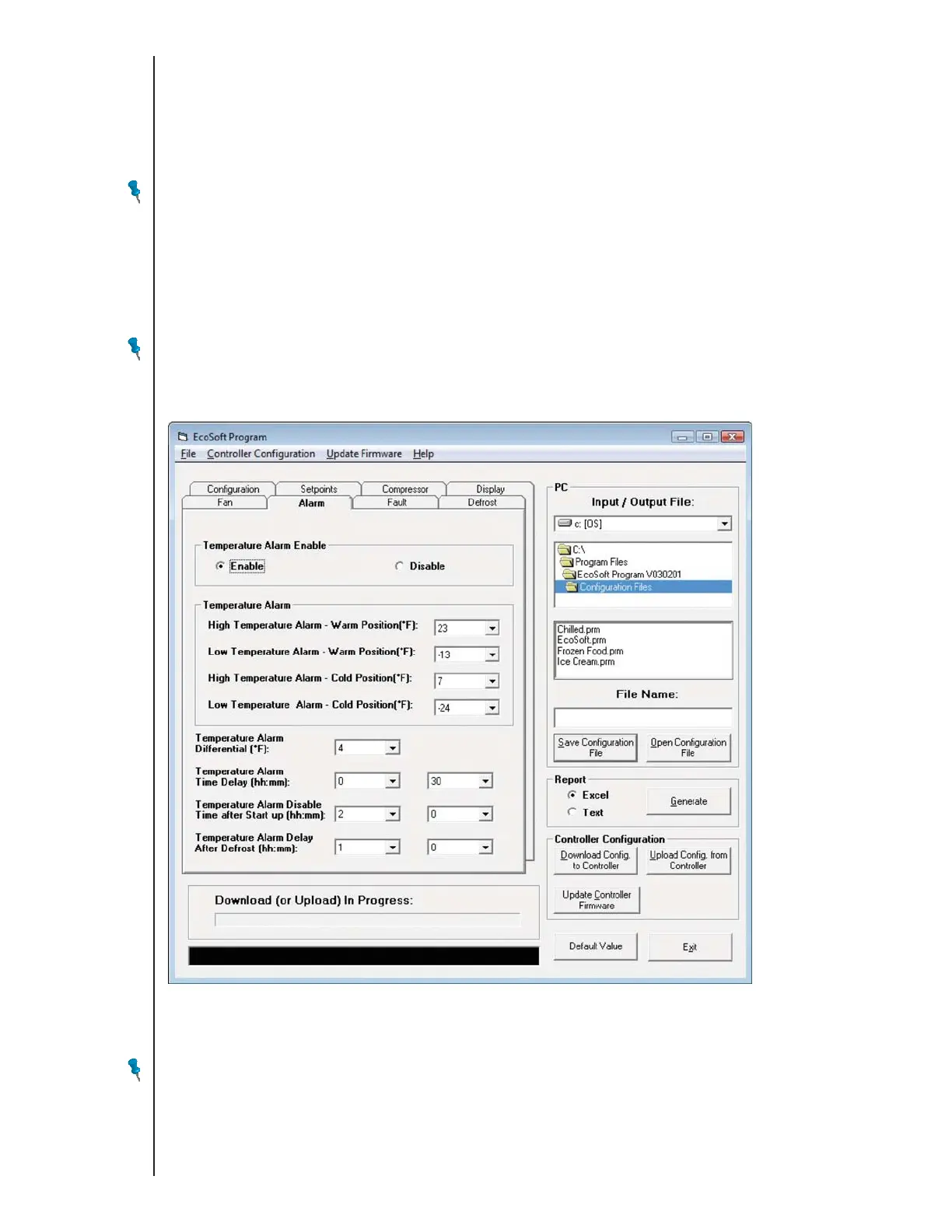The height and width of the screenshot is (1232, 952).
Task: Click the first blue pushpin note icon
Action: (x=135, y=191)
